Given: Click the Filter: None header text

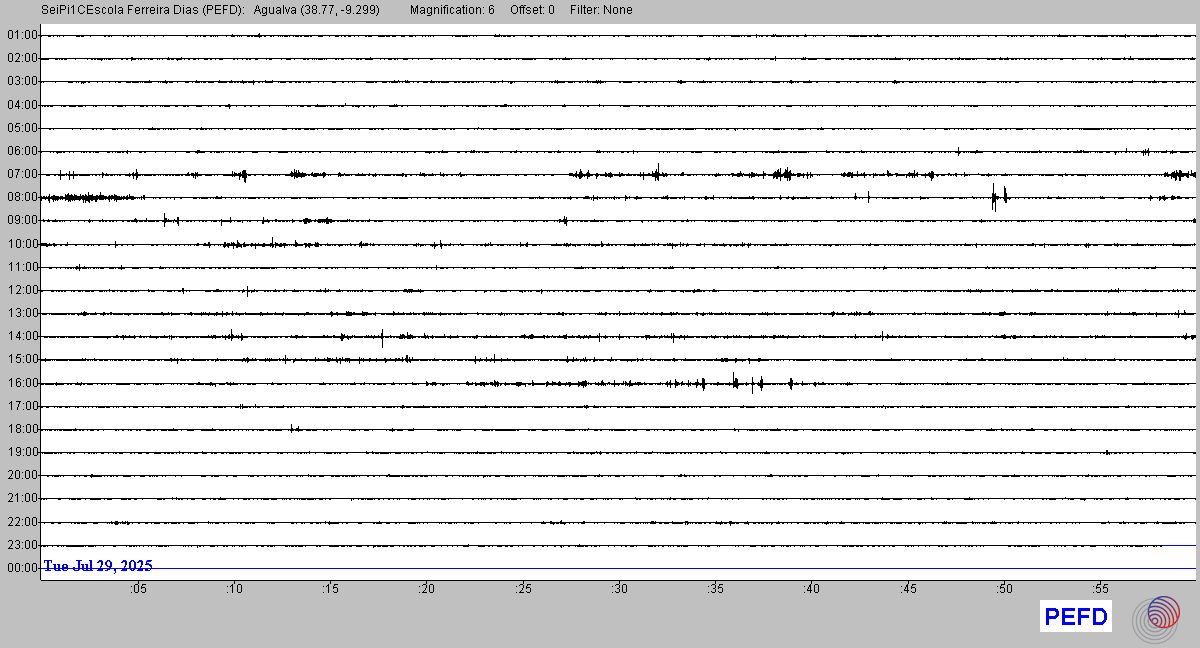Looking at the screenshot, I should point(601,10).
